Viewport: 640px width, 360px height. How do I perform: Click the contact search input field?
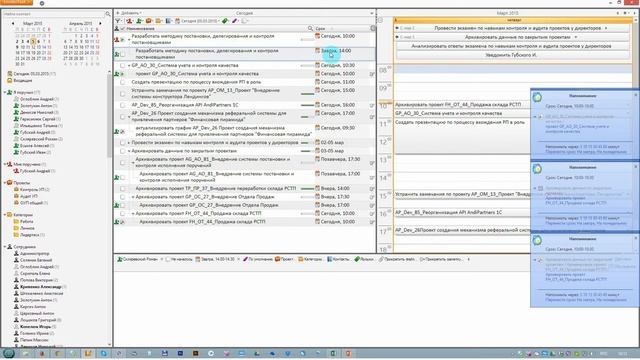[x=53, y=14]
